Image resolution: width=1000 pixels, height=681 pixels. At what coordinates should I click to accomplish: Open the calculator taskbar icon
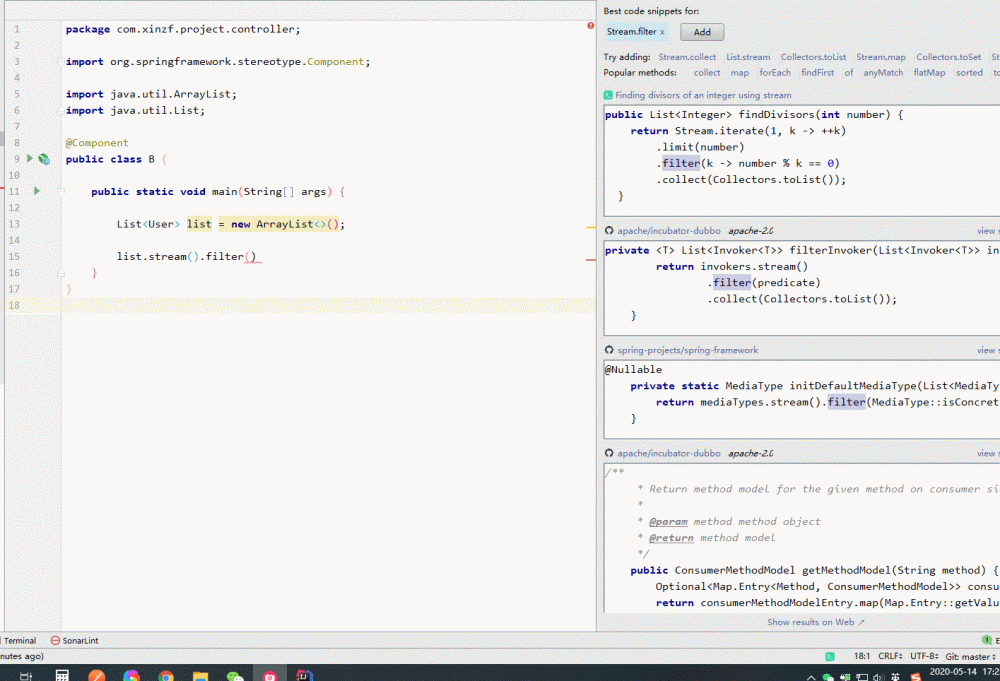(62, 675)
